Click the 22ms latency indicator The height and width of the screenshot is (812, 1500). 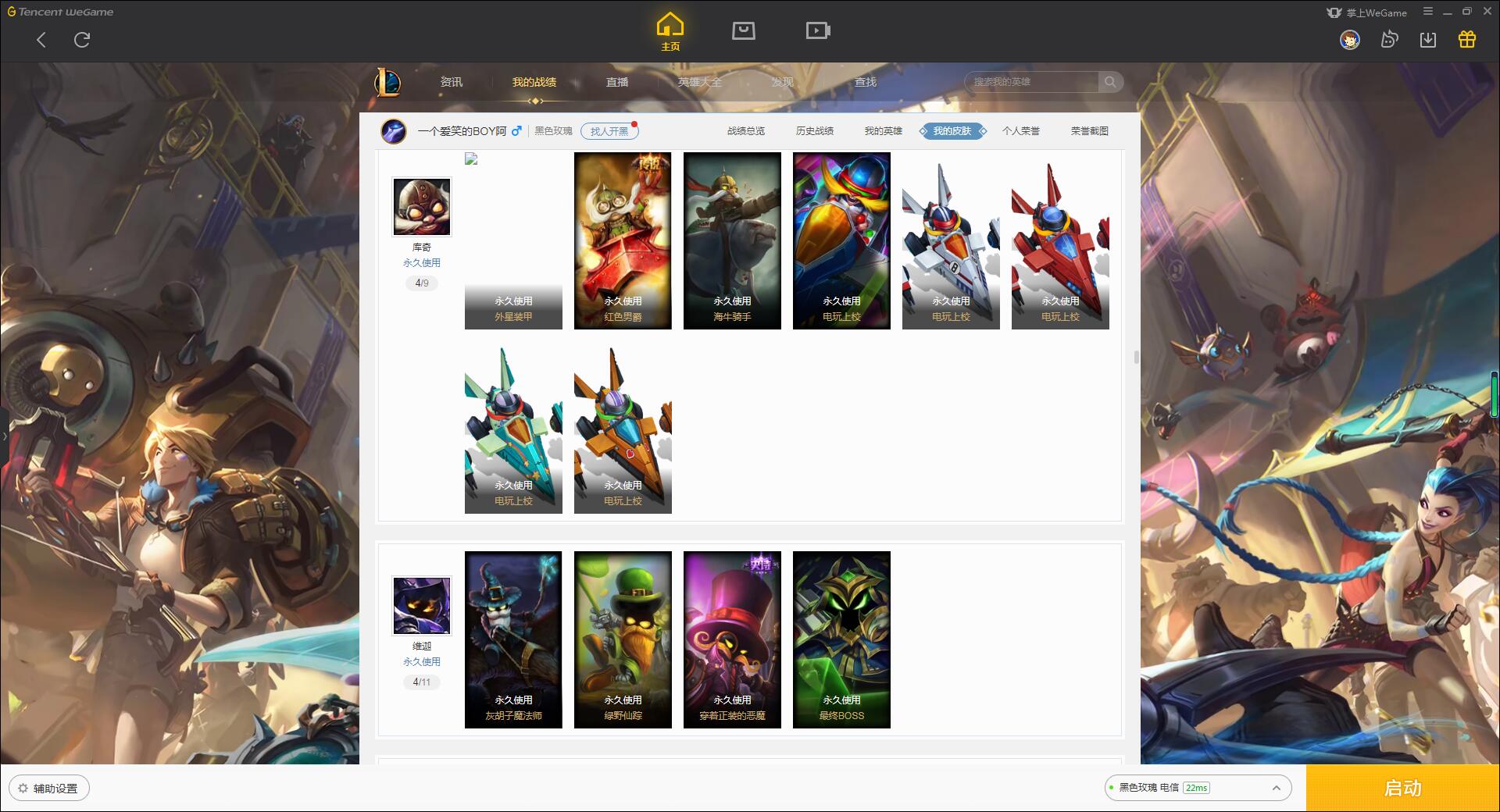point(1196,788)
